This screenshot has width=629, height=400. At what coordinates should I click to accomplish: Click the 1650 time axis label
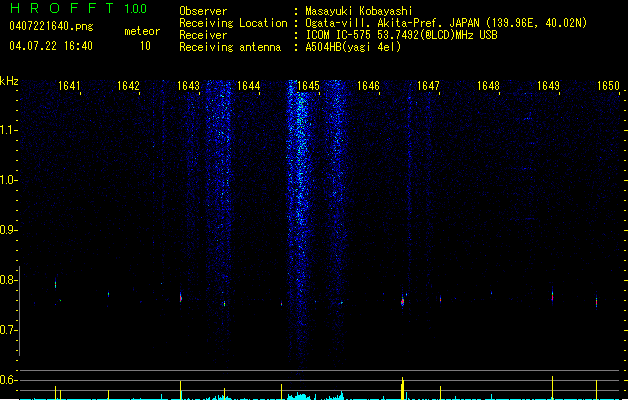[609, 86]
